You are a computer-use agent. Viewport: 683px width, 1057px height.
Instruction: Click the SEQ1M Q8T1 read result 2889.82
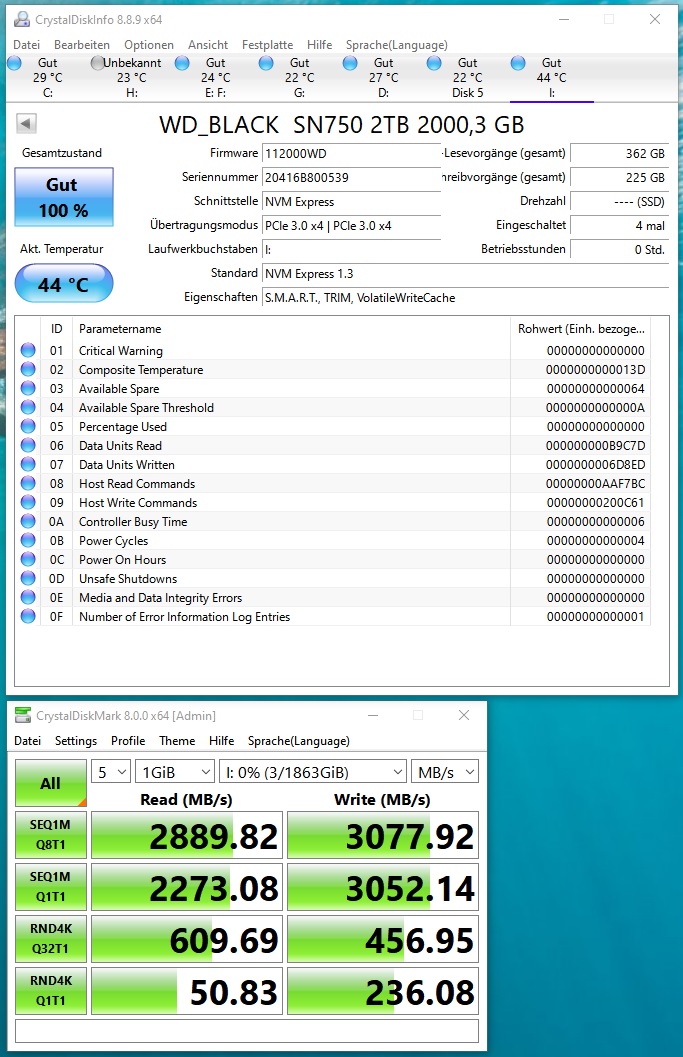(187, 835)
